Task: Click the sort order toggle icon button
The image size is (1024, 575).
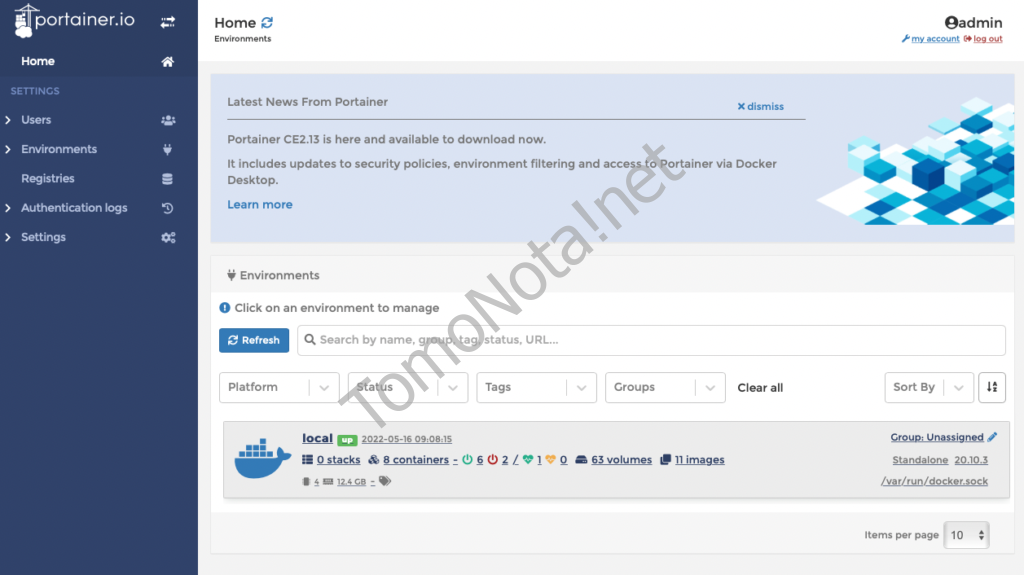Action: pyautogui.click(x=992, y=387)
